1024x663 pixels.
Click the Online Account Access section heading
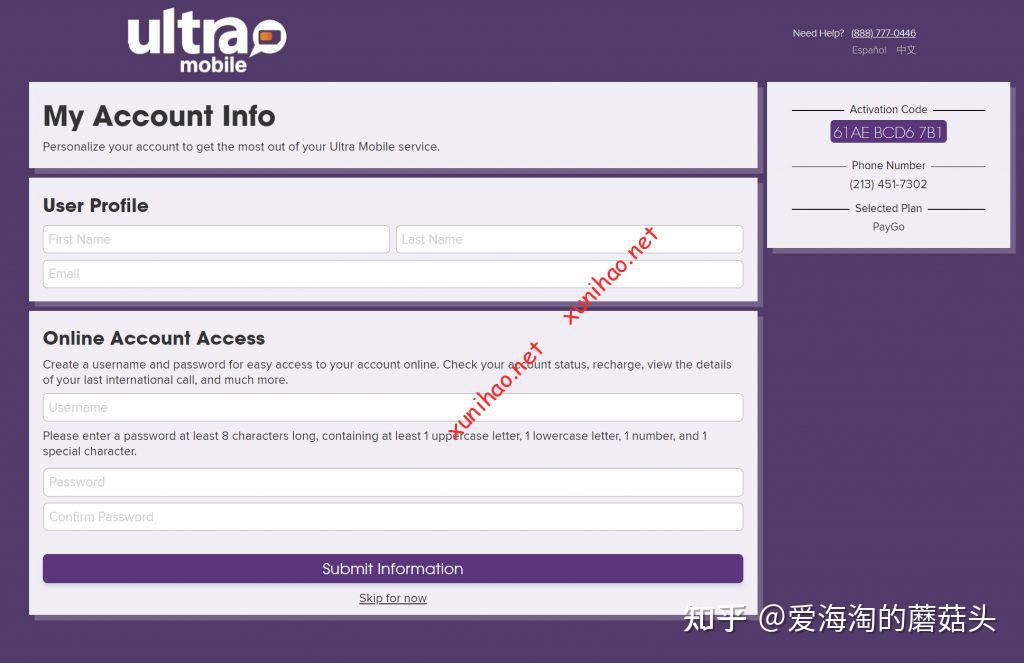pos(154,339)
